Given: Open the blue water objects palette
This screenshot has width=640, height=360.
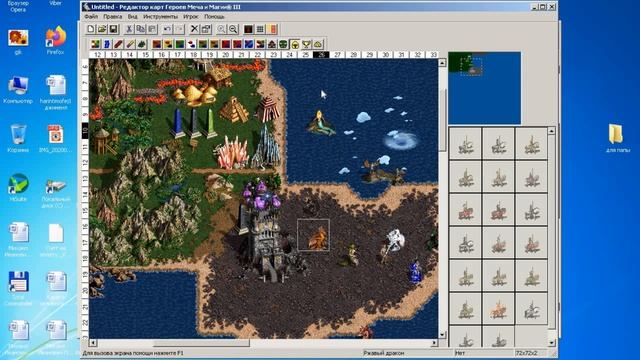Looking at the screenshot, I should pos(249,44).
